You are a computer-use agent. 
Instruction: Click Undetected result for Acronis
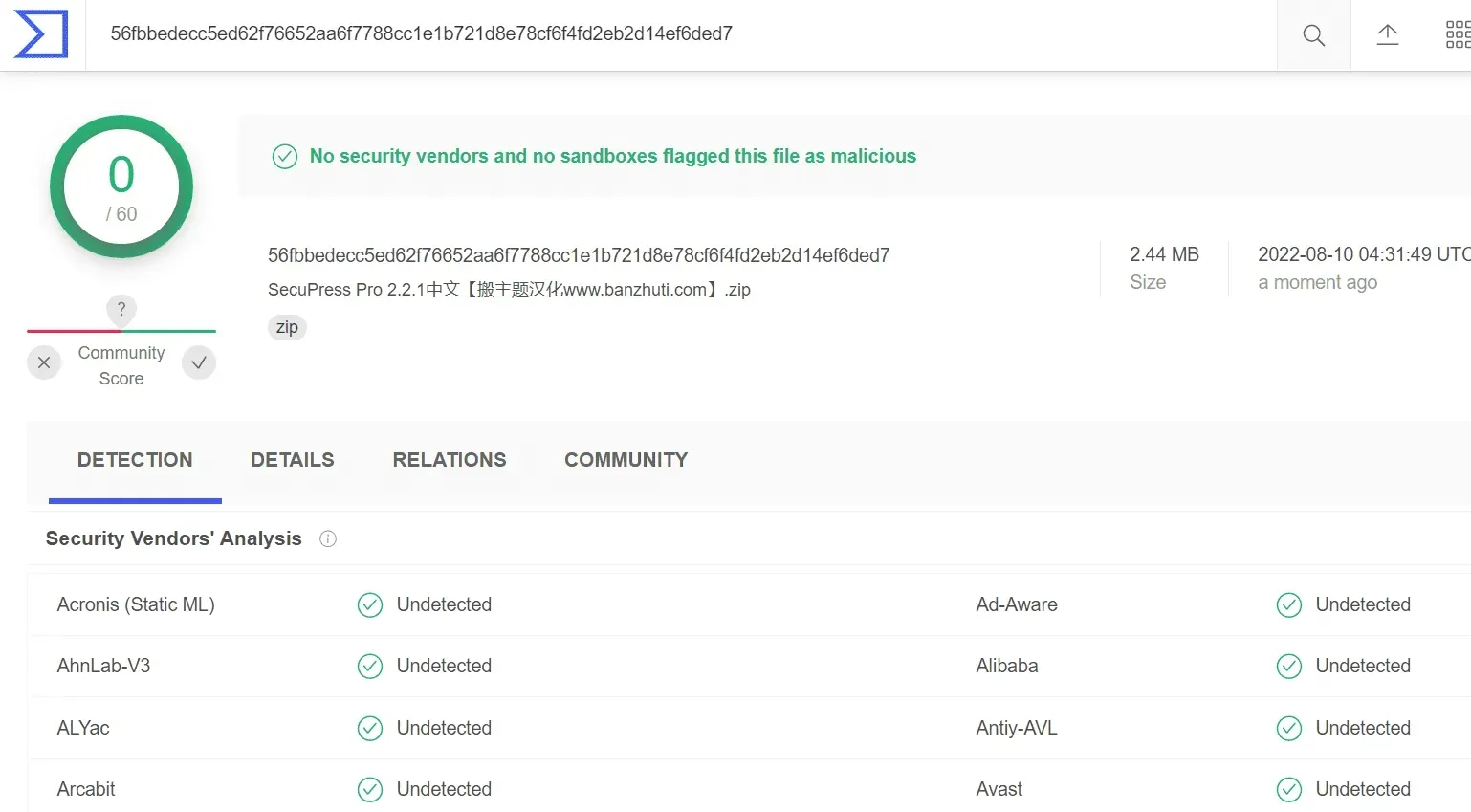click(444, 604)
